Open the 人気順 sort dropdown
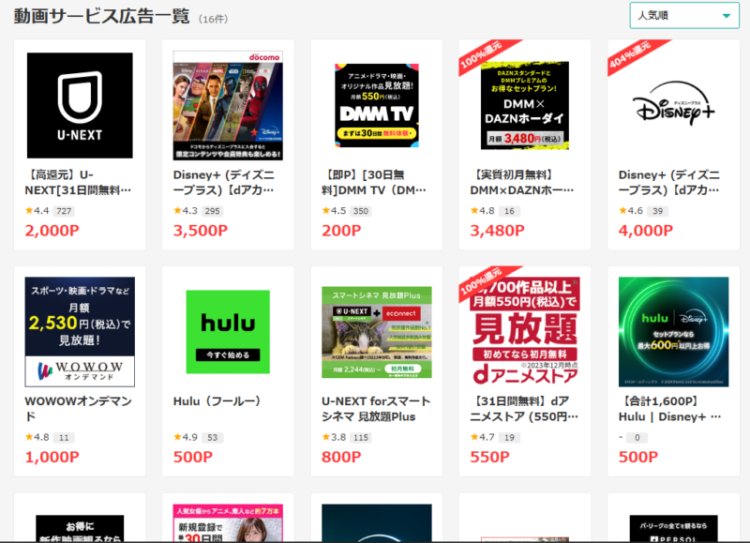 [684, 15]
